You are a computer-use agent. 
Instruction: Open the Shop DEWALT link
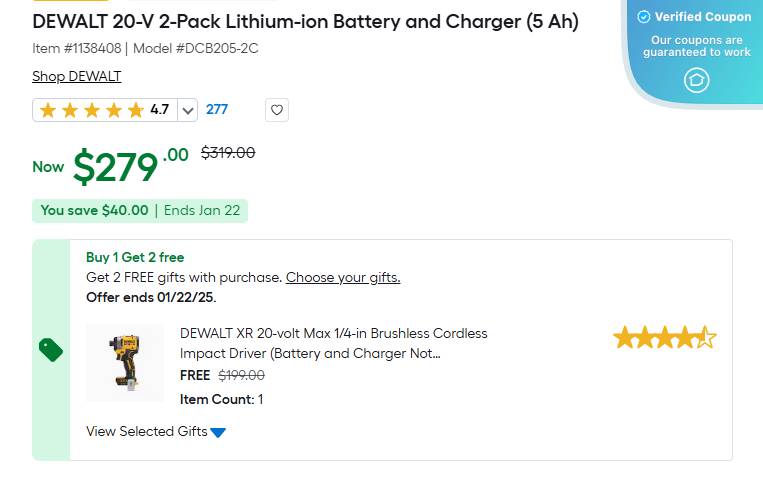pos(76,76)
